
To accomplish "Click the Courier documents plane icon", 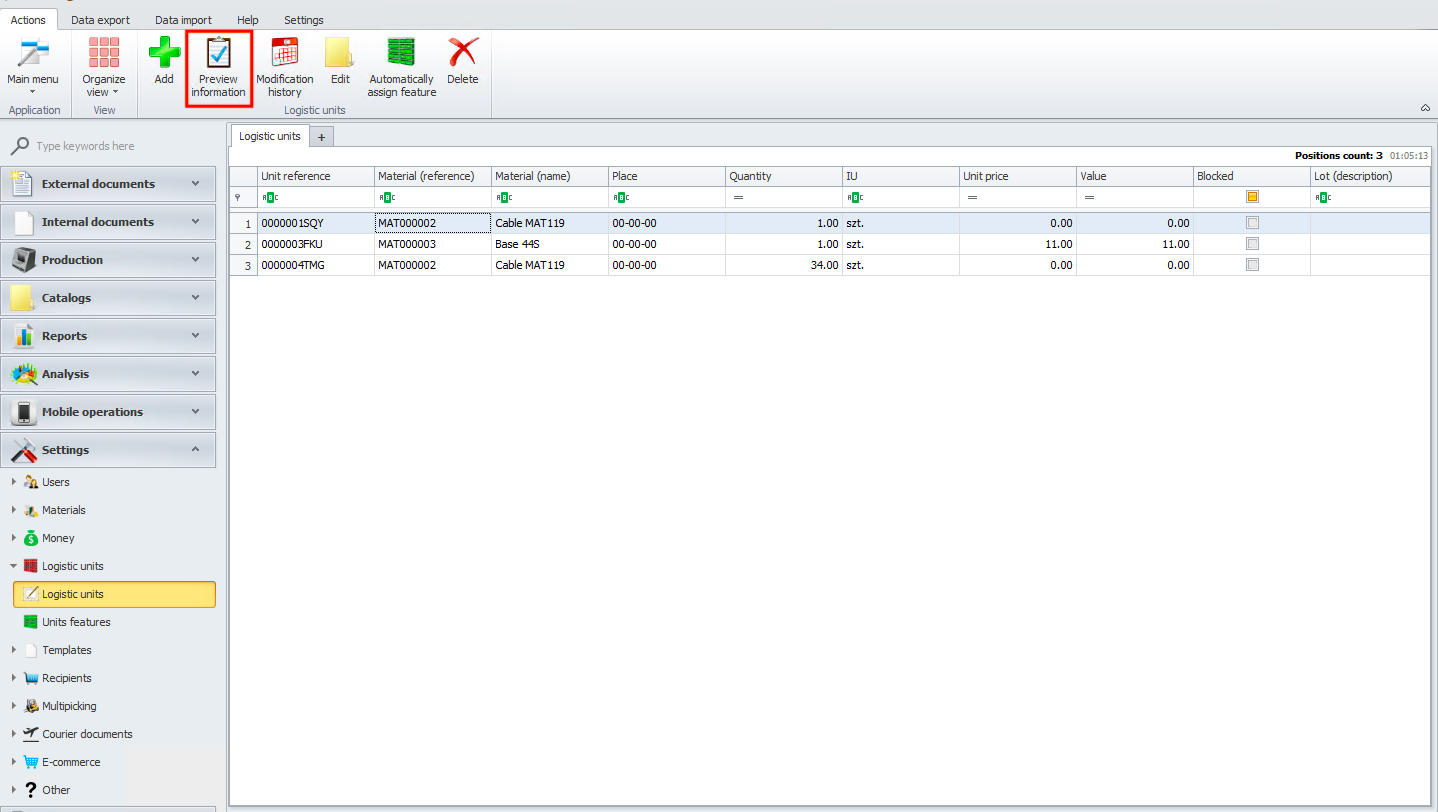I will click(31, 734).
